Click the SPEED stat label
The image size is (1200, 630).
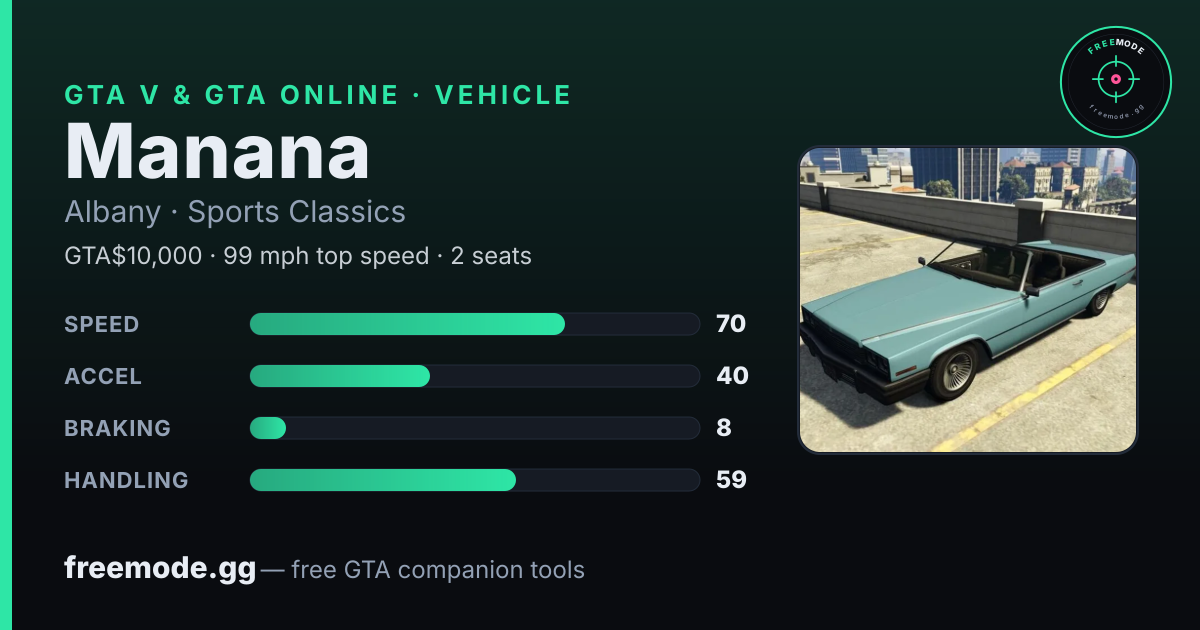click(102, 324)
